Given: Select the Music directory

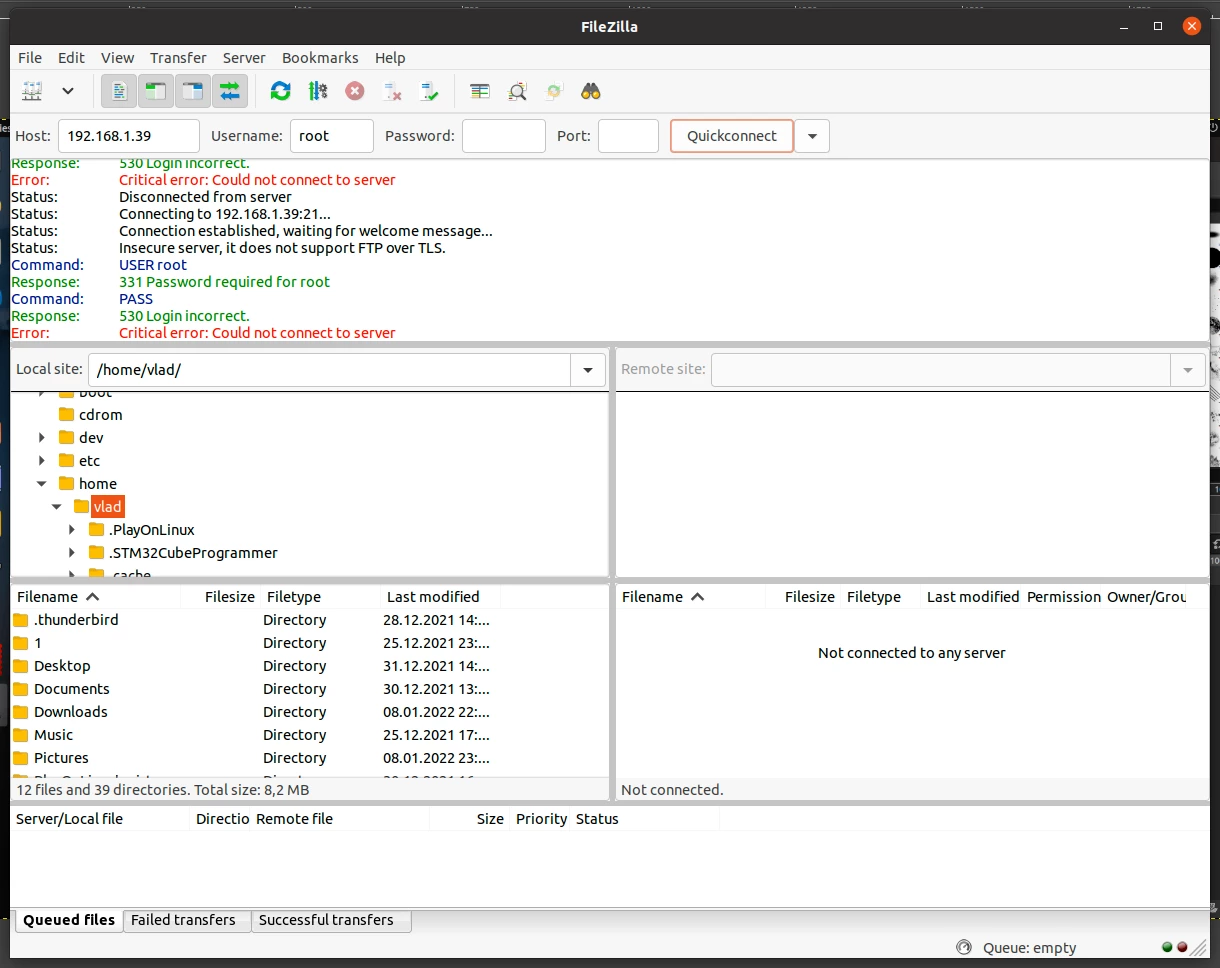Looking at the screenshot, I should [x=309, y=735].
